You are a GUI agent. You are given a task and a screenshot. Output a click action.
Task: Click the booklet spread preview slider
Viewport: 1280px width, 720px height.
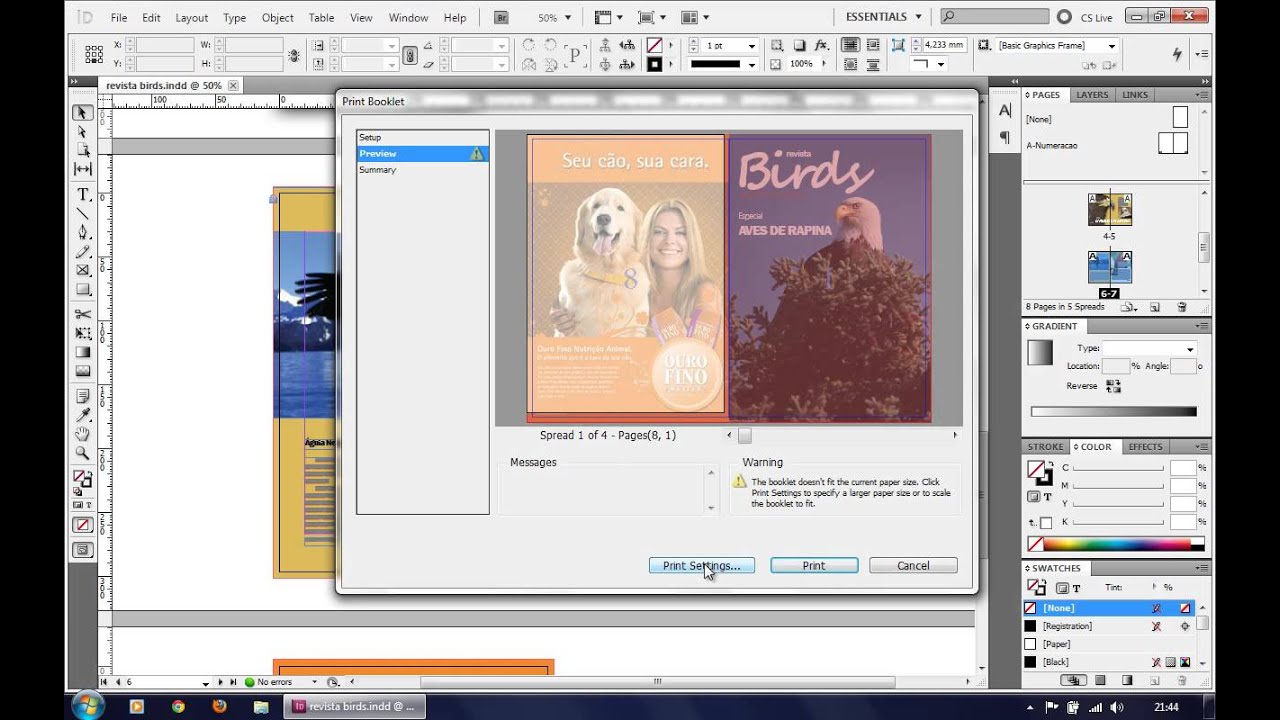click(744, 435)
